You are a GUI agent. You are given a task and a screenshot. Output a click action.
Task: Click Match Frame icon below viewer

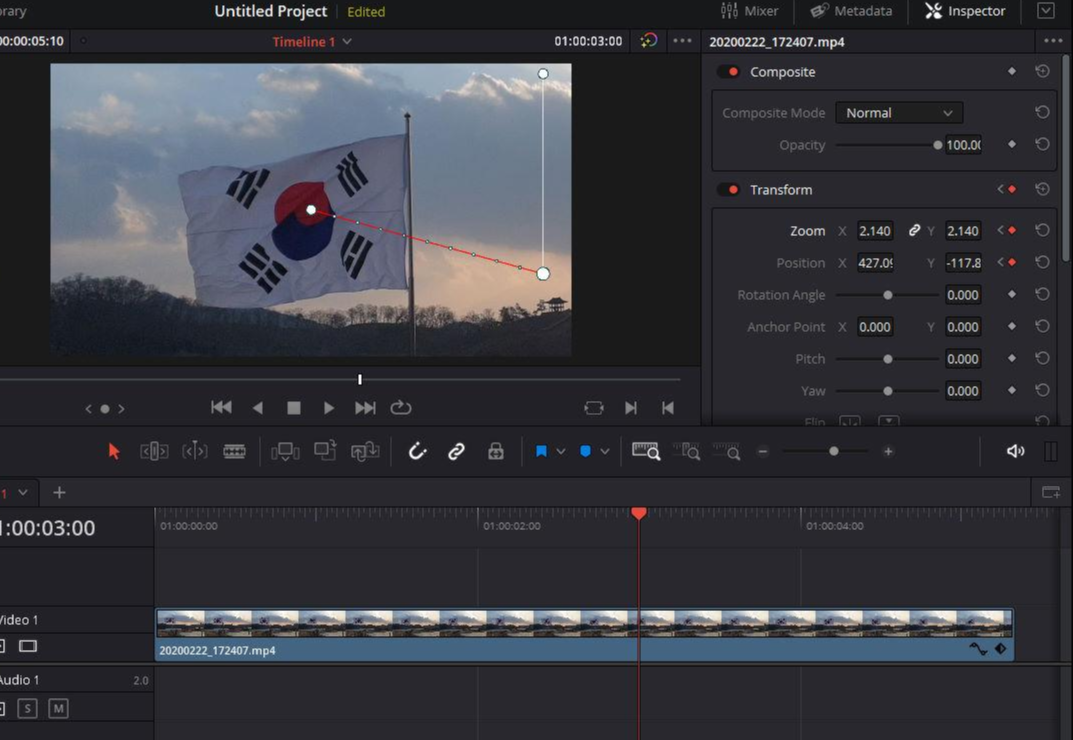[594, 408]
